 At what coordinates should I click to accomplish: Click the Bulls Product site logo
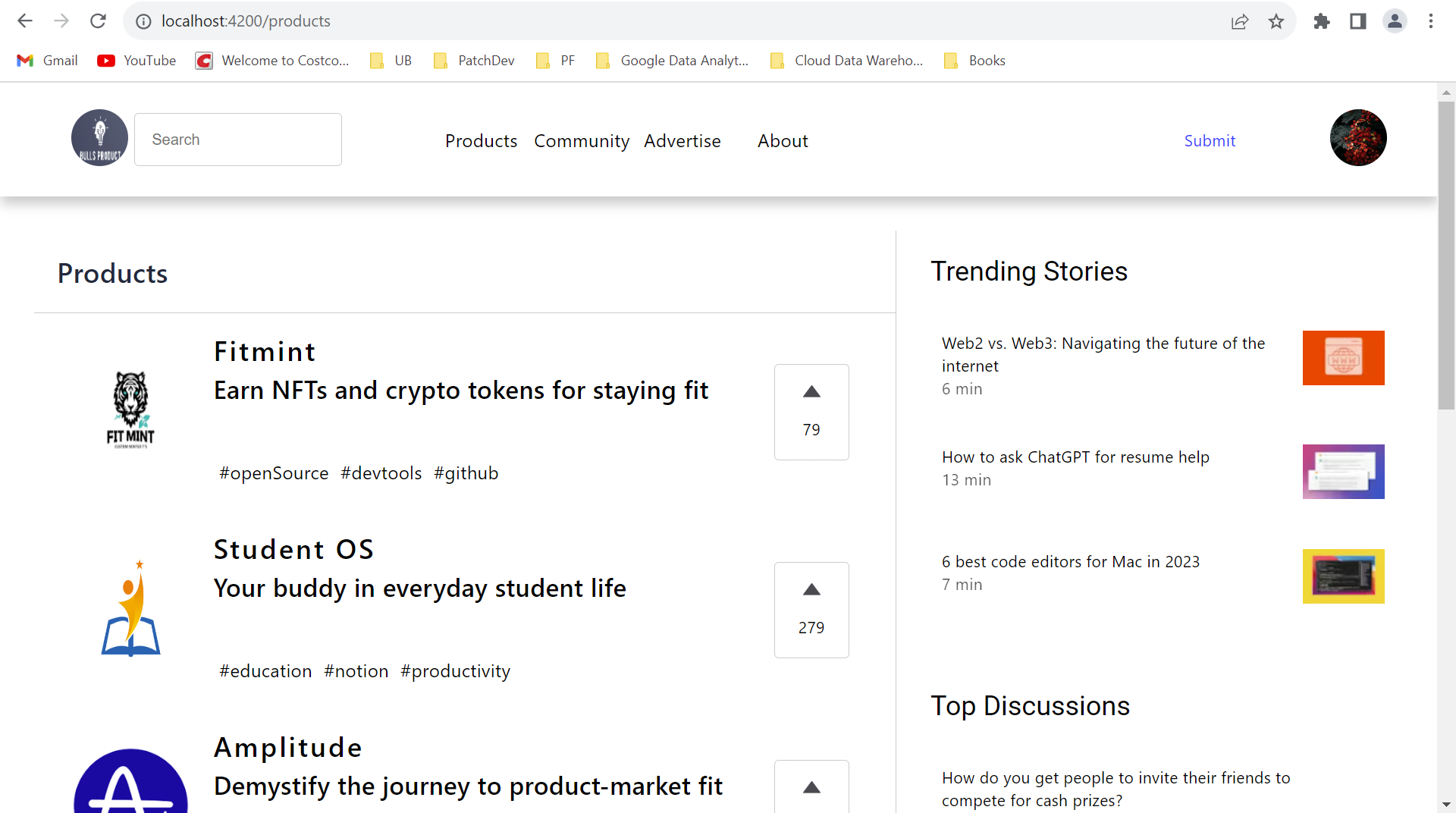pos(99,137)
